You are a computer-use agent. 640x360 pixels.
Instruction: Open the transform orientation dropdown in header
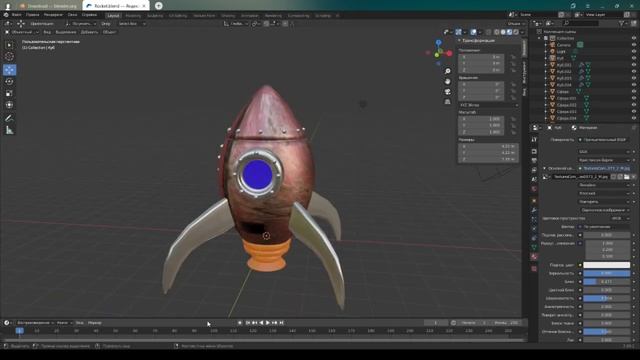[236, 24]
